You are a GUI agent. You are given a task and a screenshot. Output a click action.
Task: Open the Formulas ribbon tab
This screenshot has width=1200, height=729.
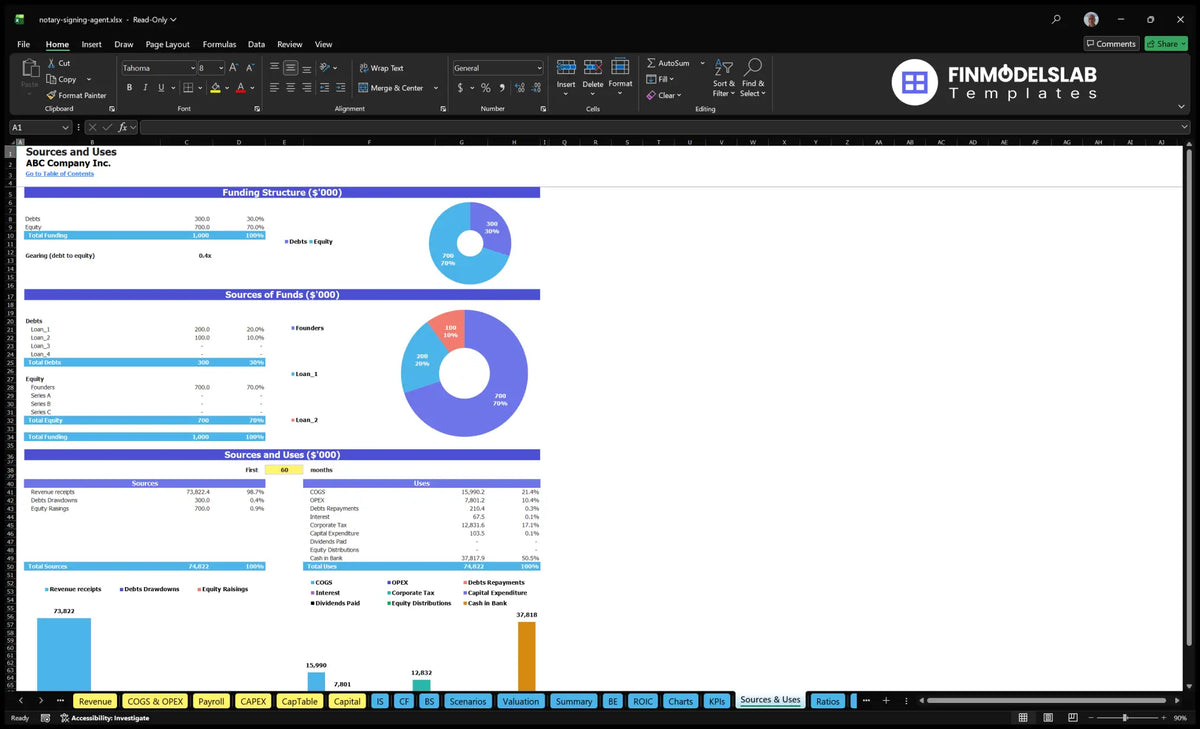click(219, 44)
